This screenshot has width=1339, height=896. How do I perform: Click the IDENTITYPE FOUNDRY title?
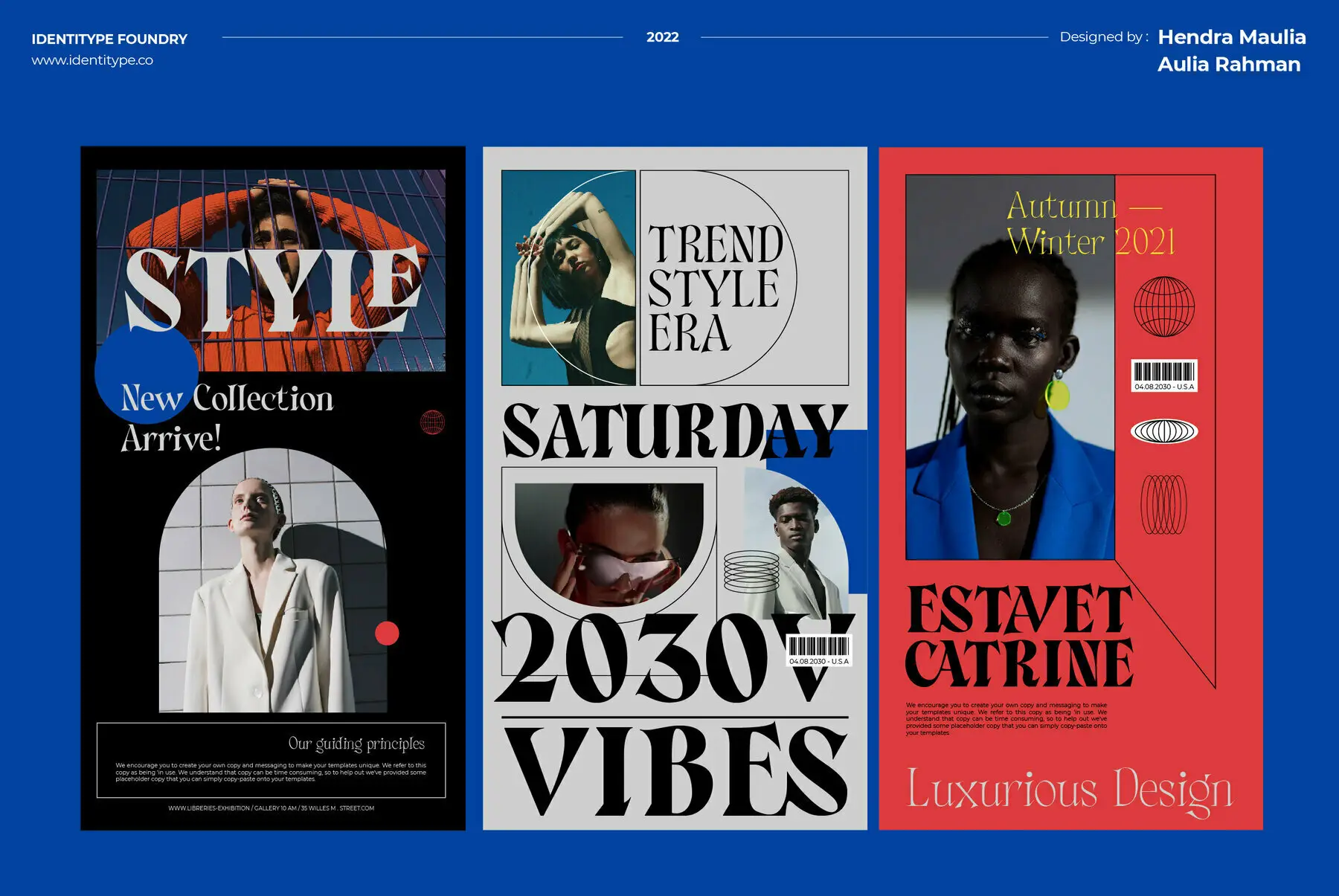pyautogui.click(x=109, y=39)
